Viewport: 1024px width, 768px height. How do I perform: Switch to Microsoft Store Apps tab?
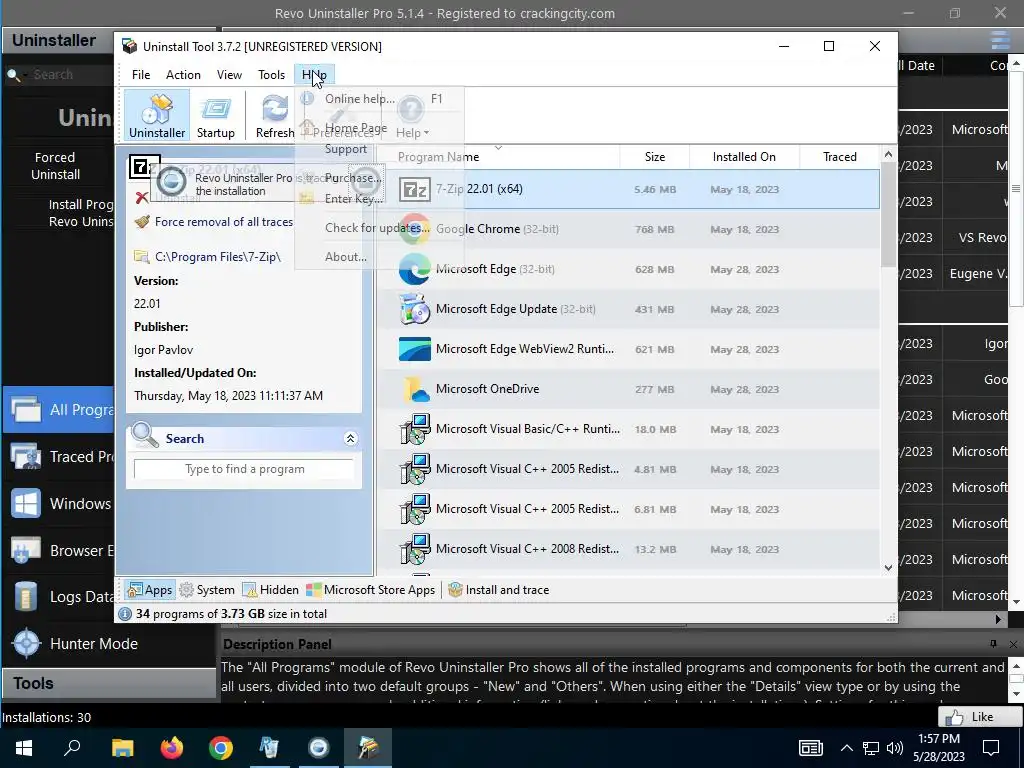370,590
